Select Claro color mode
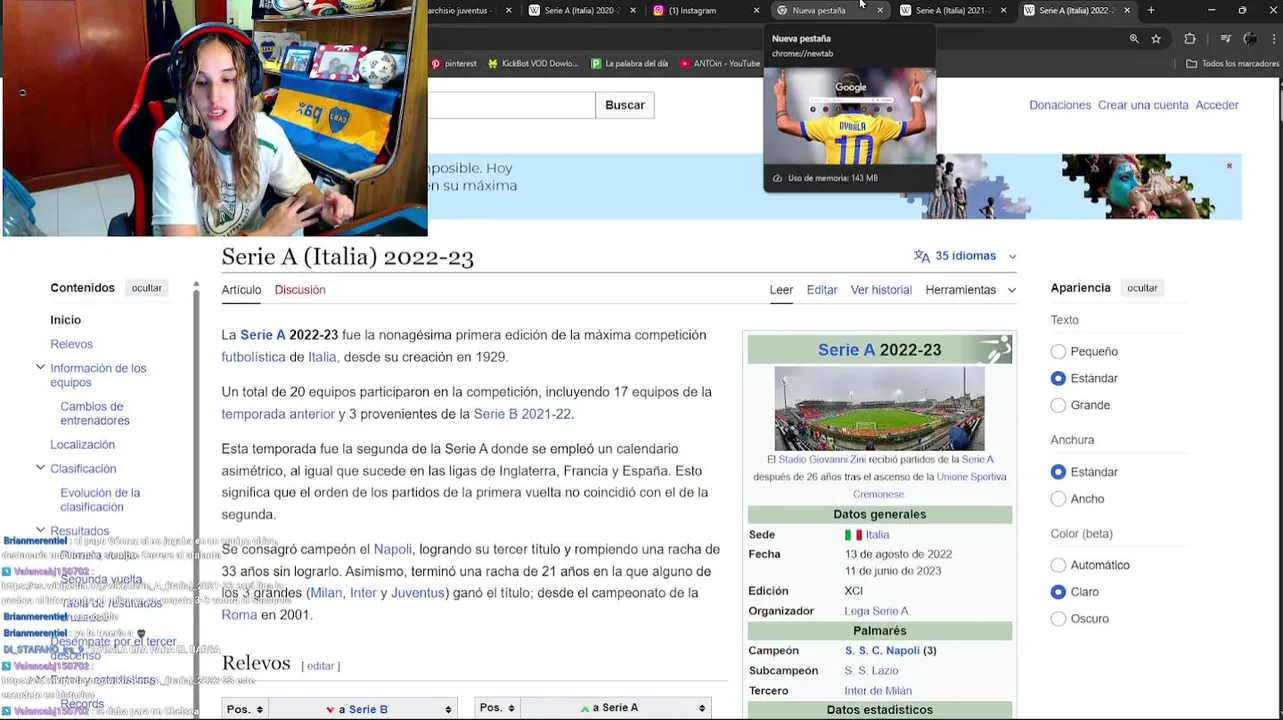 point(1058,592)
